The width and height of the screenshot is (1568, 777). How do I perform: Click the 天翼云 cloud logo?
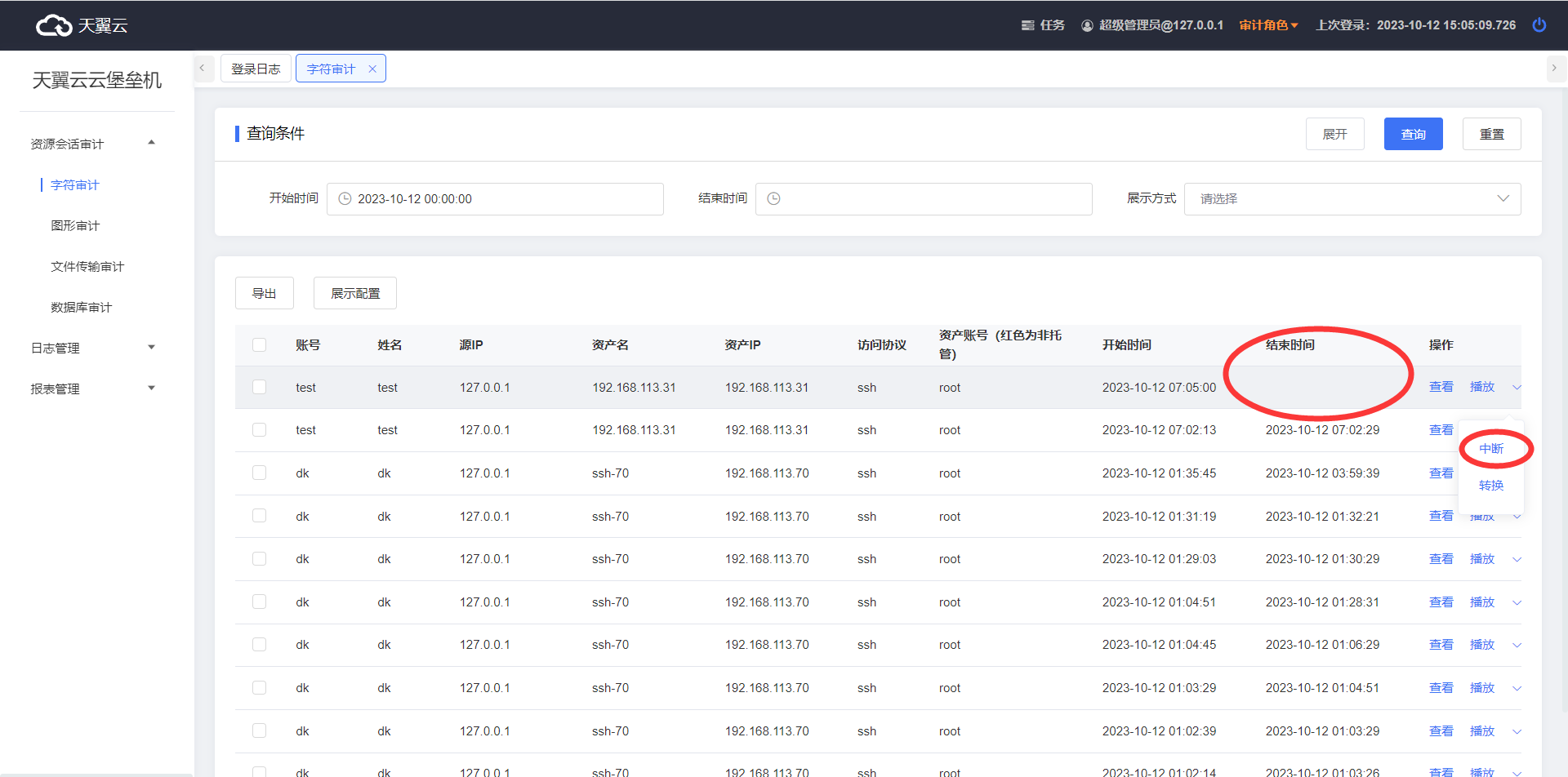point(54,26)
